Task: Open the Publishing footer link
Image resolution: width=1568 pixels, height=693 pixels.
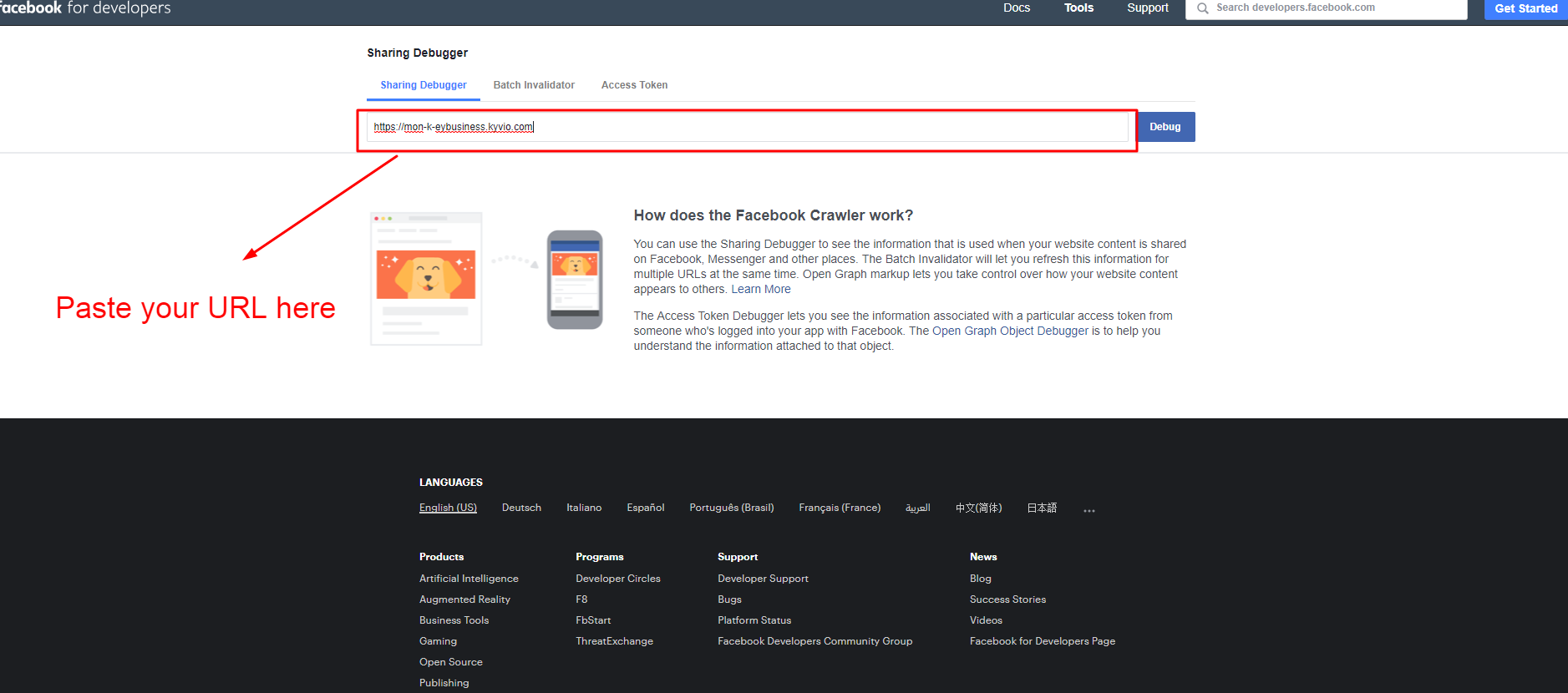Action: coord(444,683)
